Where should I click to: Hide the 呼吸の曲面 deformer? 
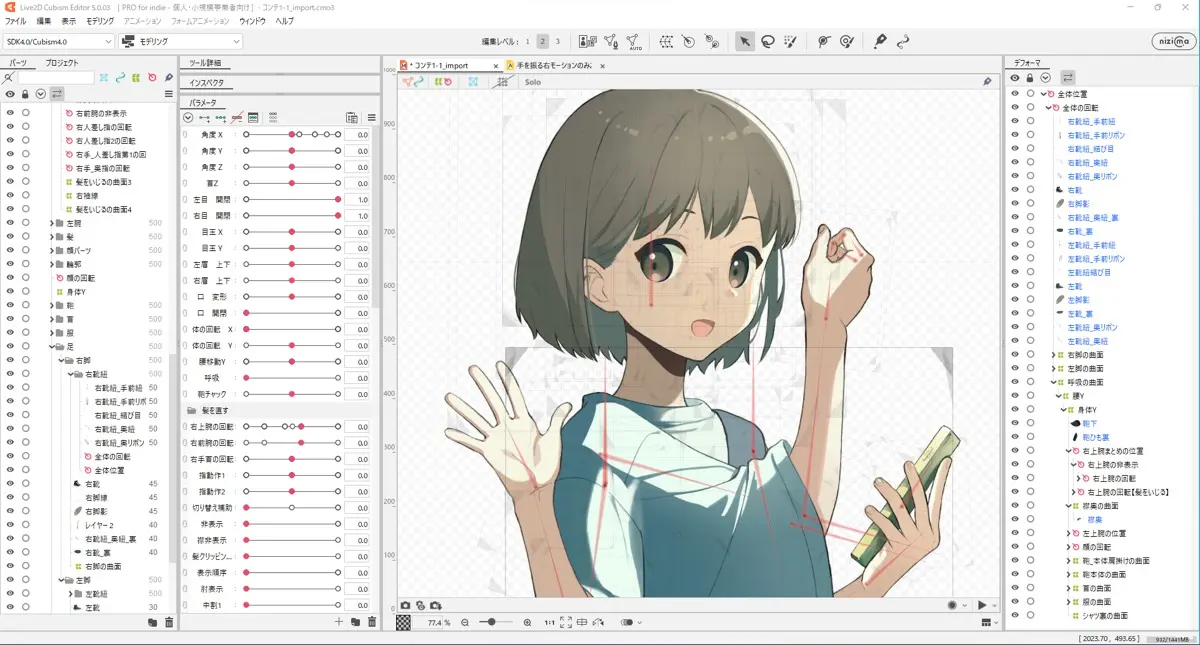tap(1015, 382)
